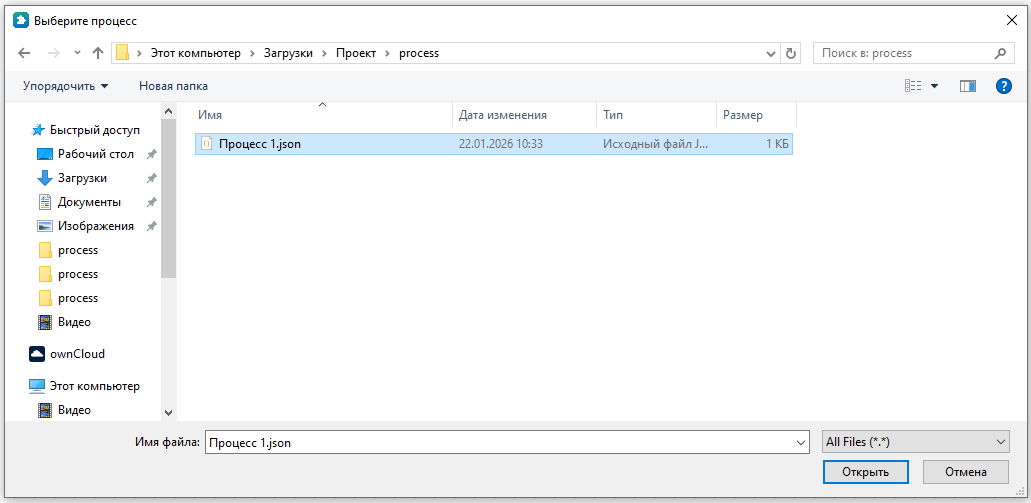Image resolution: width=1031 pixels, height=503 pixels.
Task: Open the Упорядочить menu
Action: pyautogui.click(x=66, y=86)
